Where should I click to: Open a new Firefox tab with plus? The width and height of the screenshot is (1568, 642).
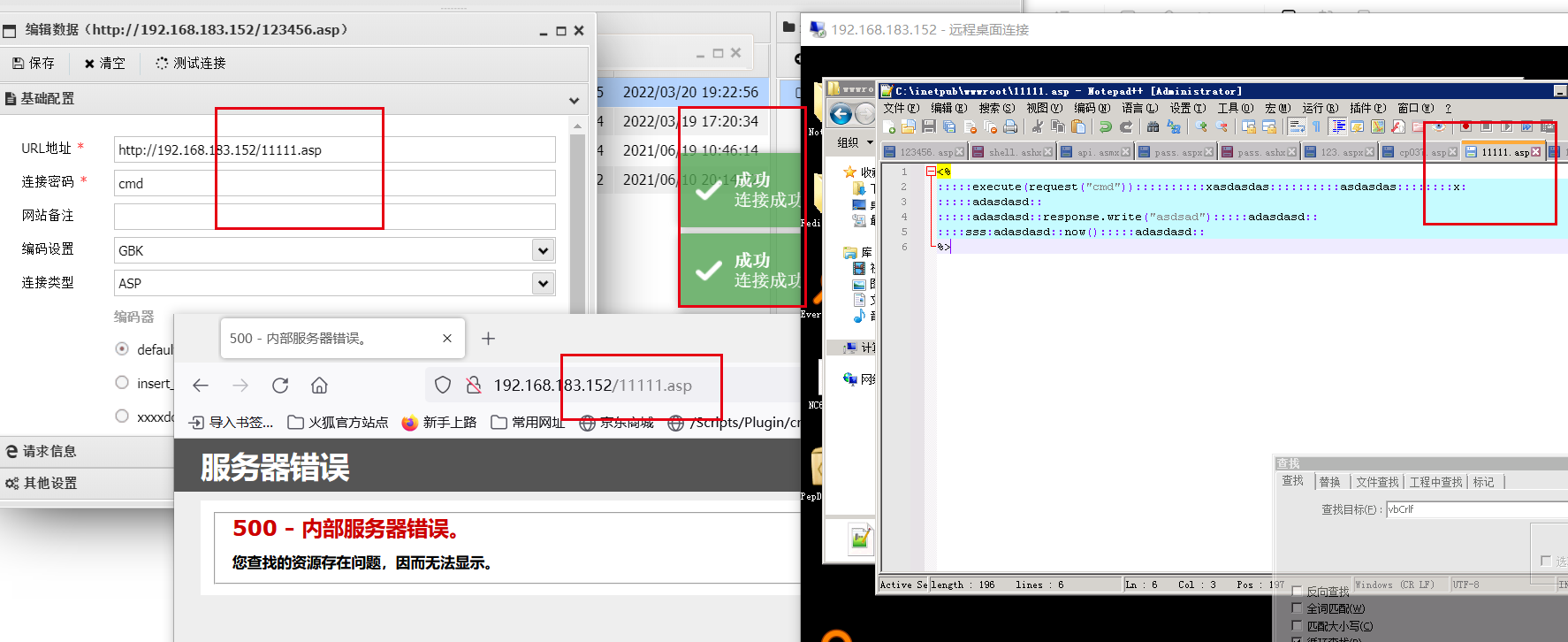(488, 338)
